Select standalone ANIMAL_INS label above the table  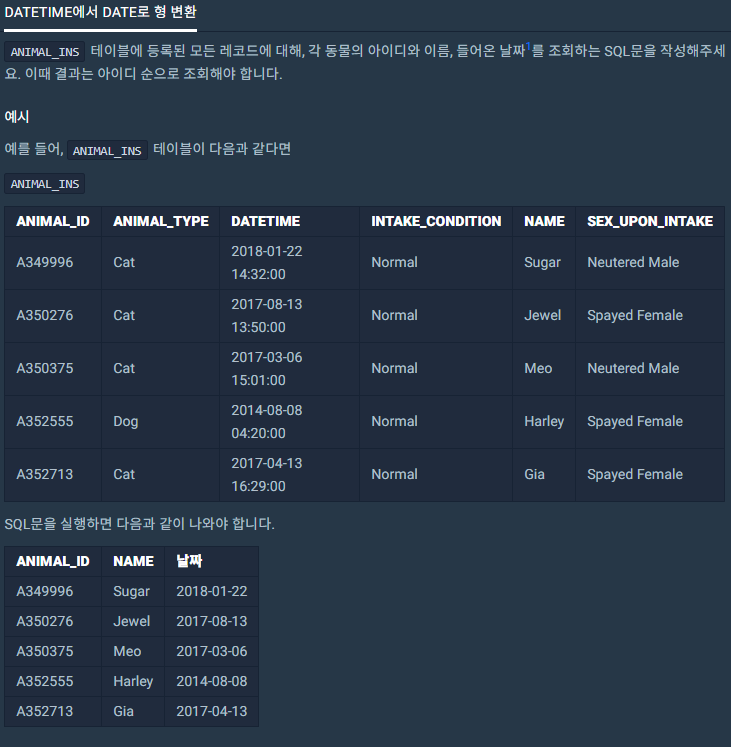(x=45, y=184)
